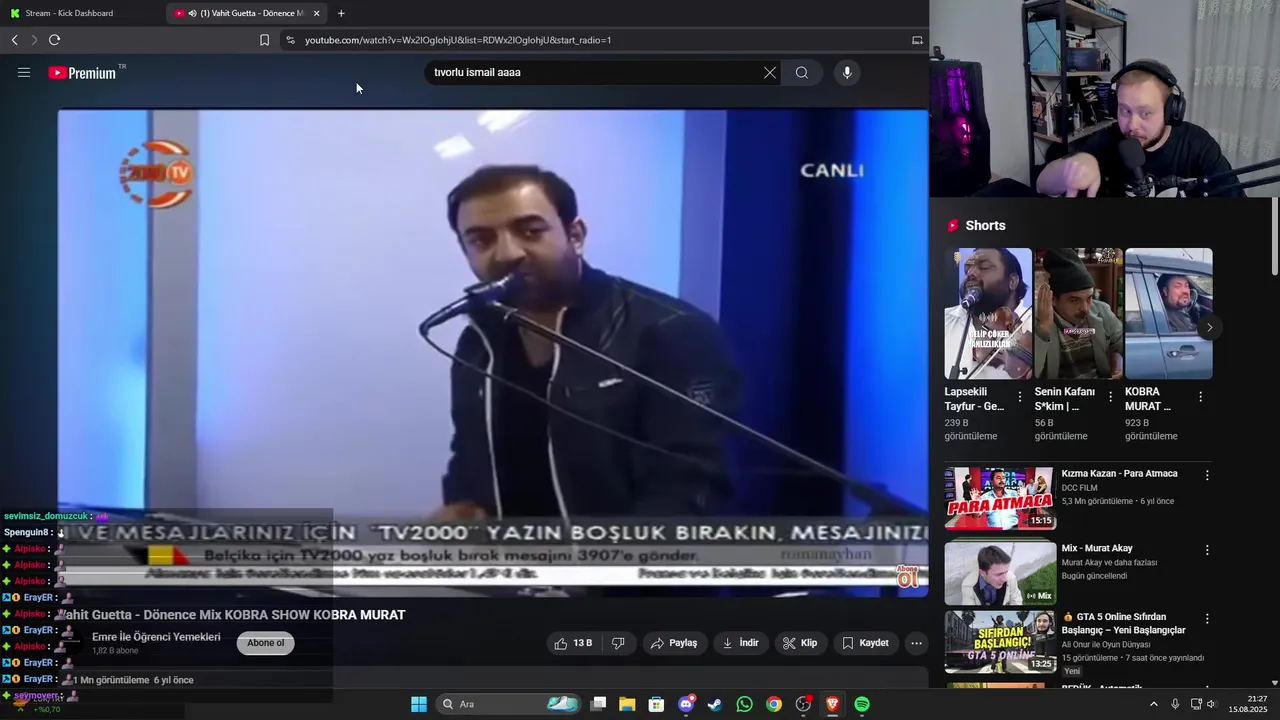
Task: Click the Abone ol watermark in video
Action: click(x=907, y=577)
